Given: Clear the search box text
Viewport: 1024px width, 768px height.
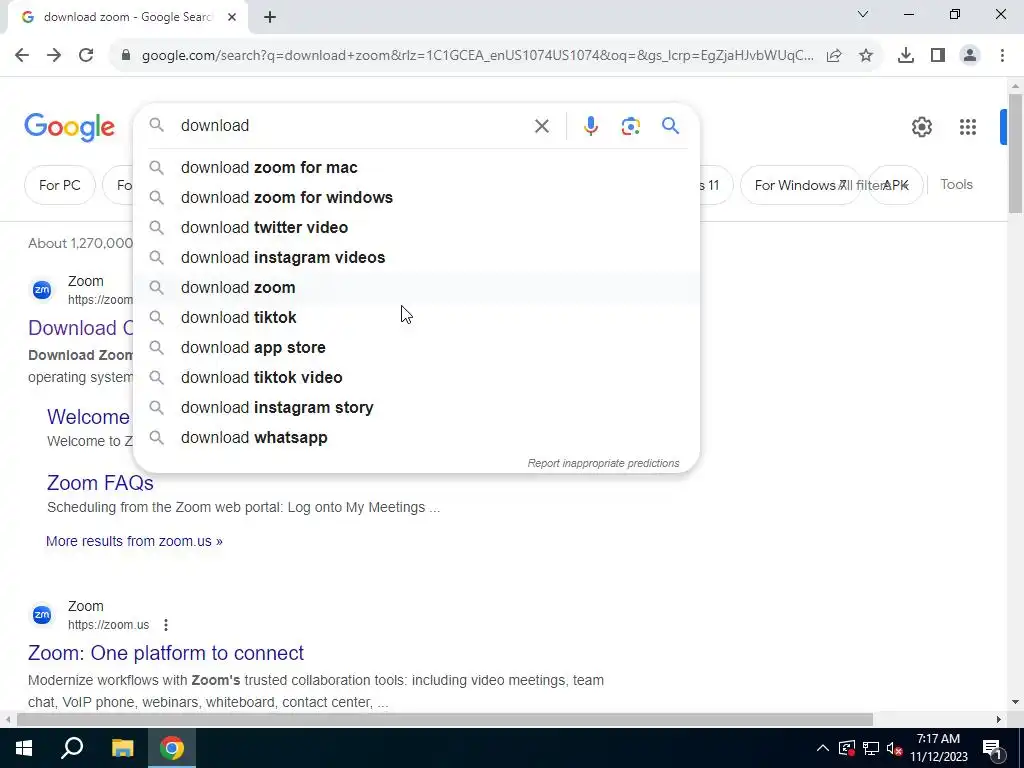Looking at the screenshot, I should pyautogui.click(x=541, y=126).
